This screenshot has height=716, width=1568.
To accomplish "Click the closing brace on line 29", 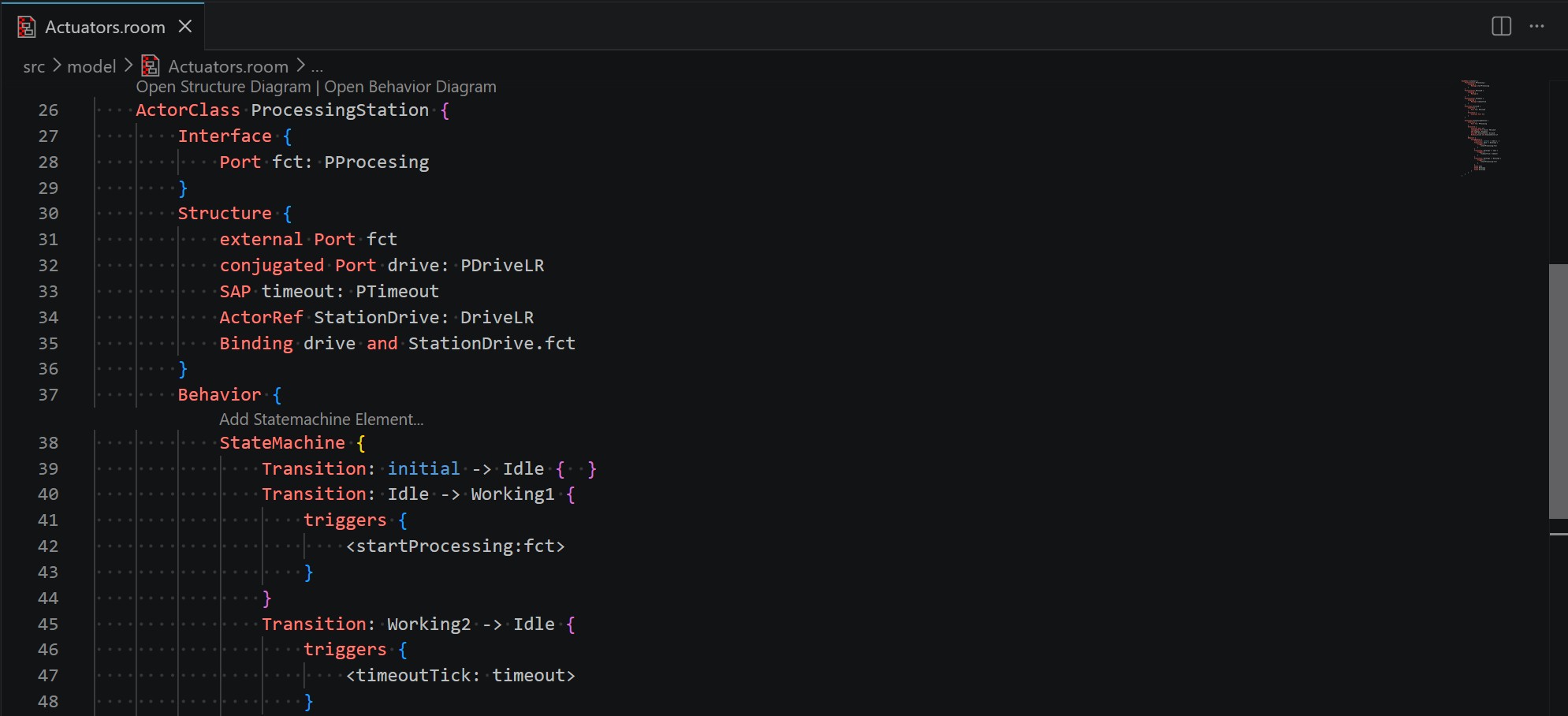I will tap(183, 188).
